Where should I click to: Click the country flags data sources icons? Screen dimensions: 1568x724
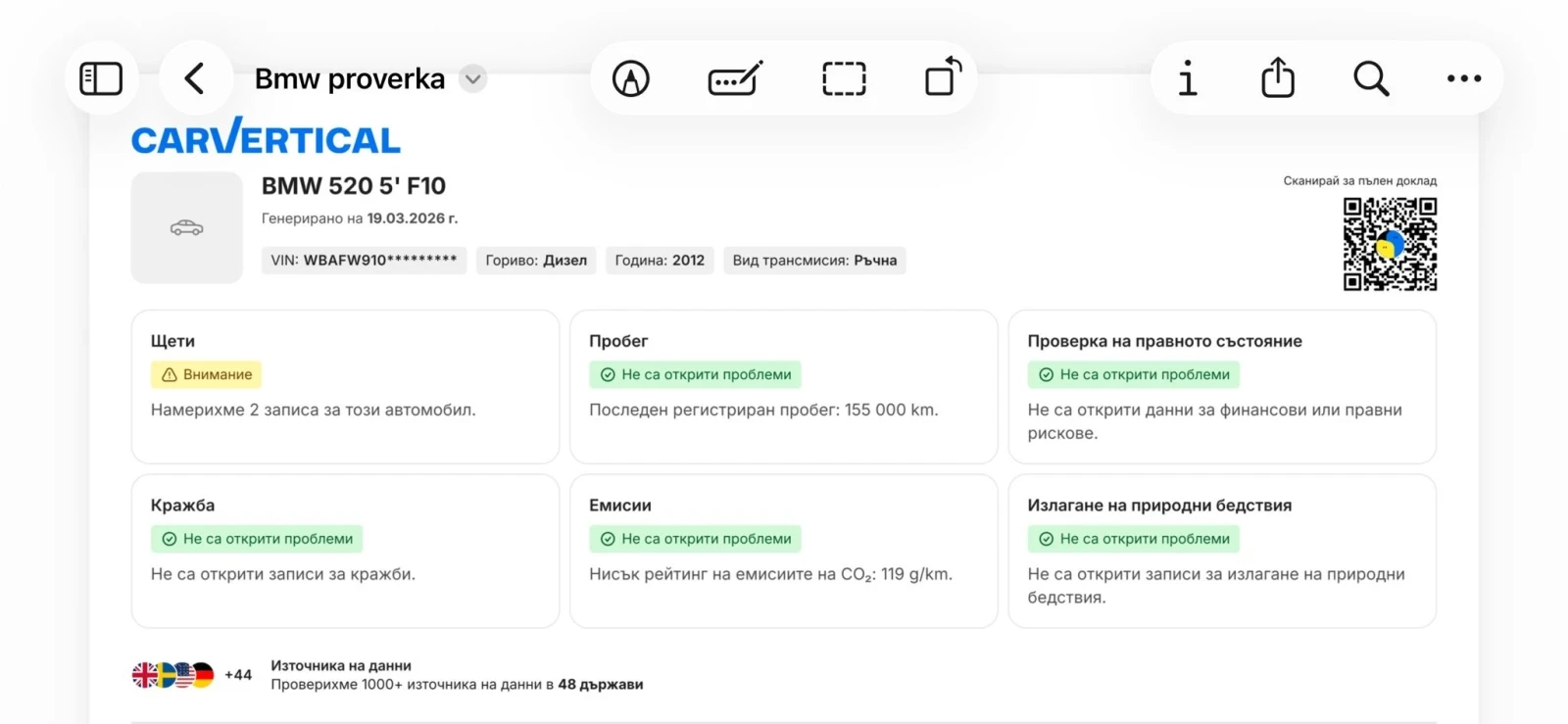pos(173,675)
